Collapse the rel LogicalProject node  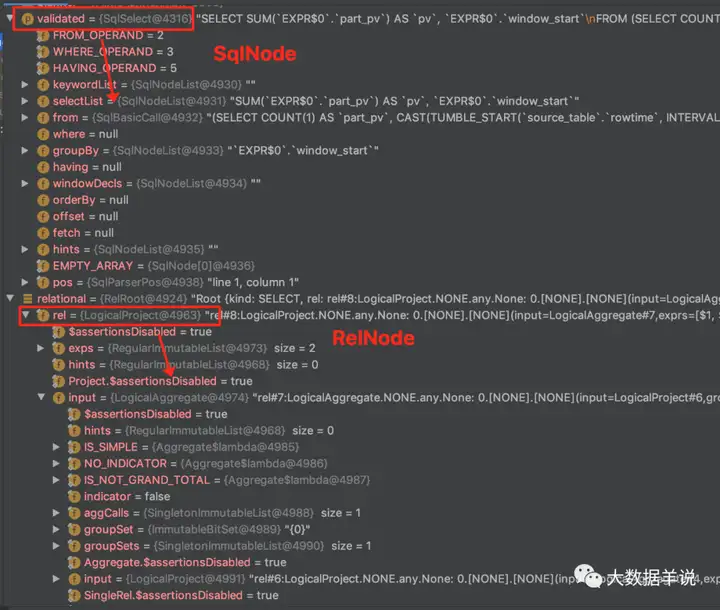click(x=26, y=315)
